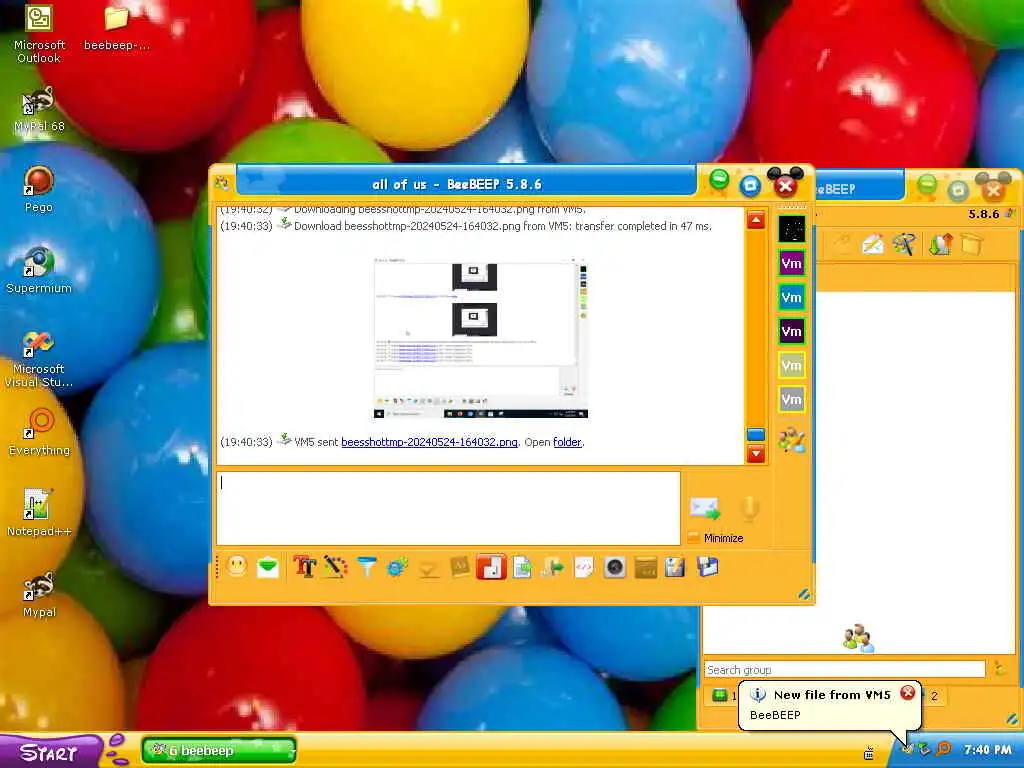Click the chat scrollbar down arrow

pyautogui.click(x=756, y=454)
